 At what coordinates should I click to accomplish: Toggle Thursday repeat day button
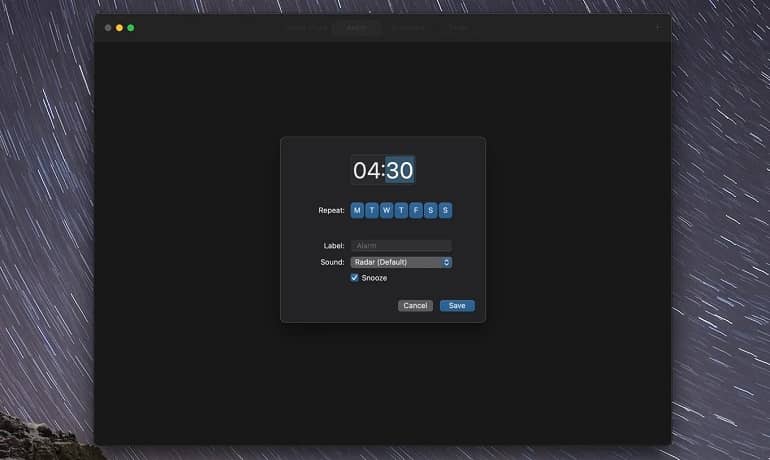(401, 210)
